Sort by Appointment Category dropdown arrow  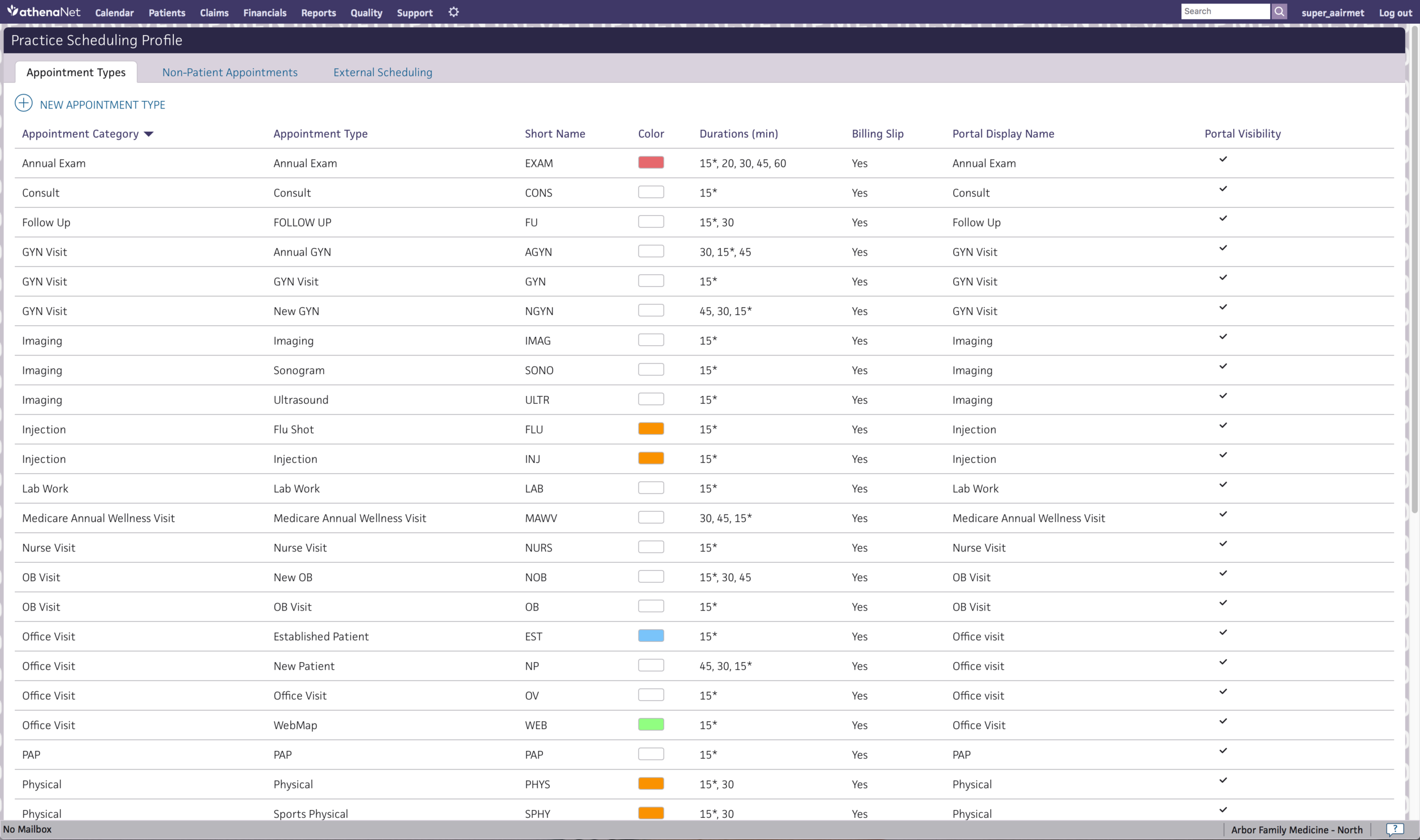[x=149, y=134]
